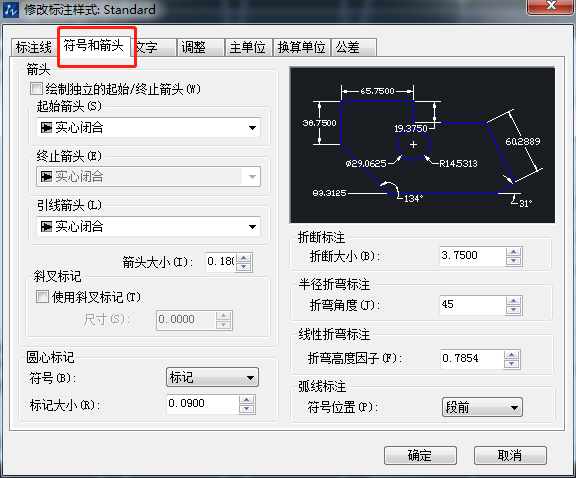
Task: Increase 箭头大小 with up spinner
Action: coord(244,258)
